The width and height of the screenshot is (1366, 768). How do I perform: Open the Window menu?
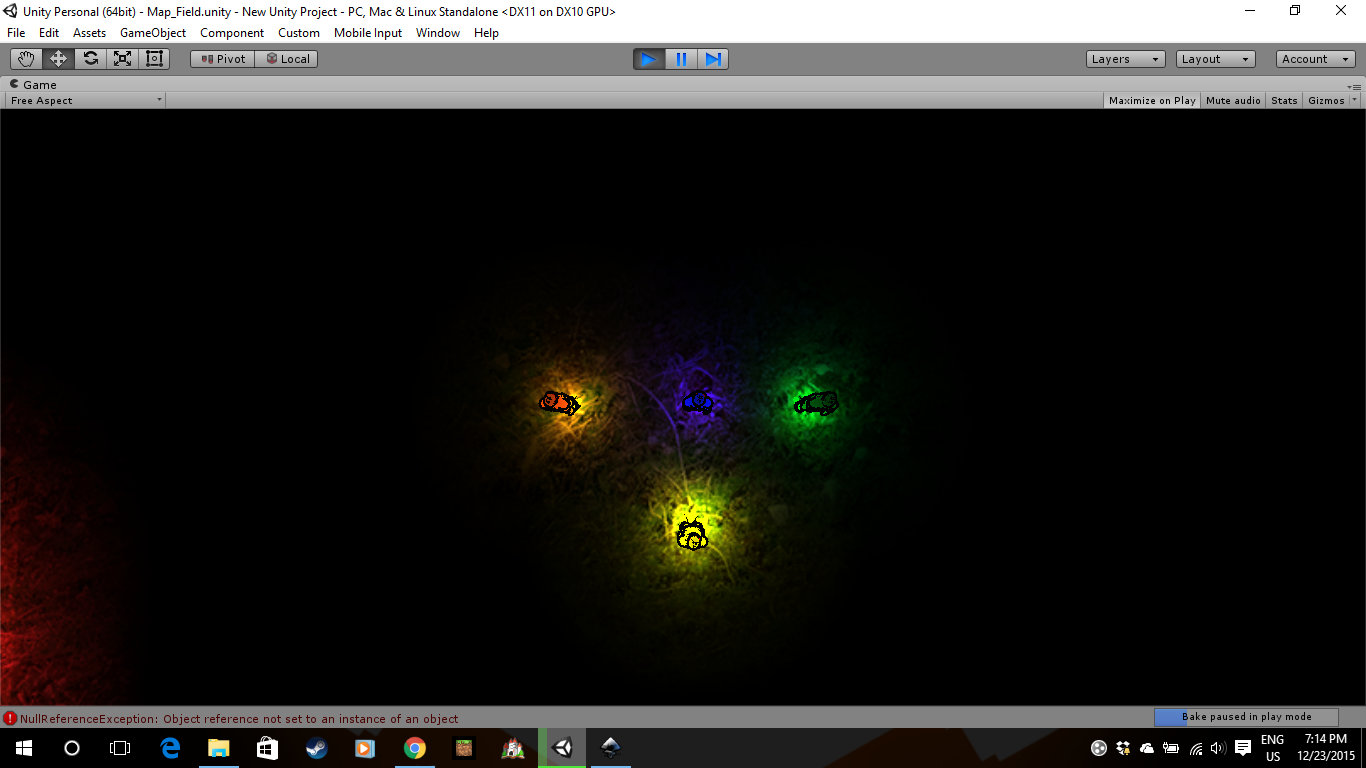[438, 33]
